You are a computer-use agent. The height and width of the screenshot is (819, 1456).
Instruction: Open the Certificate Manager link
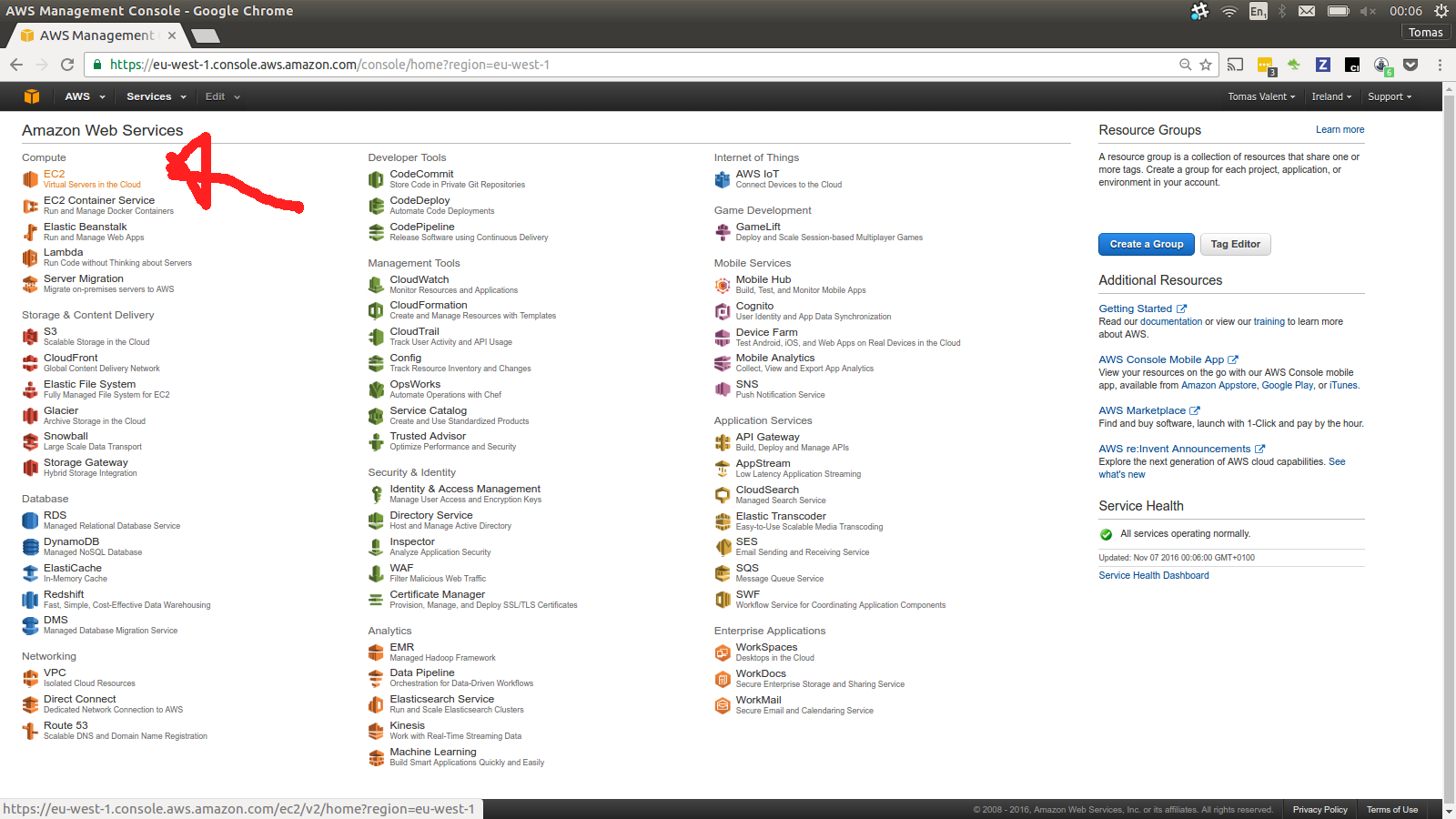pos(437,594)
